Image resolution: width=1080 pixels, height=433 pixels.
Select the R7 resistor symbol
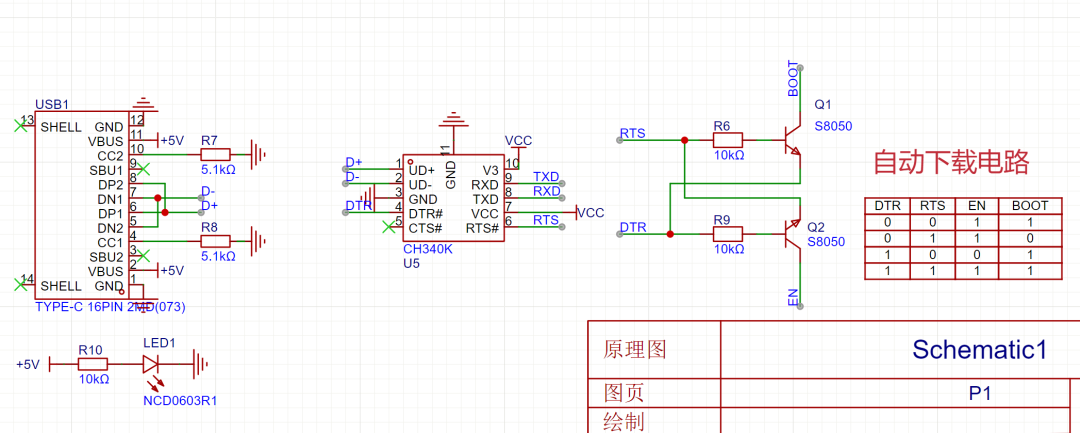tap(215, 155)
